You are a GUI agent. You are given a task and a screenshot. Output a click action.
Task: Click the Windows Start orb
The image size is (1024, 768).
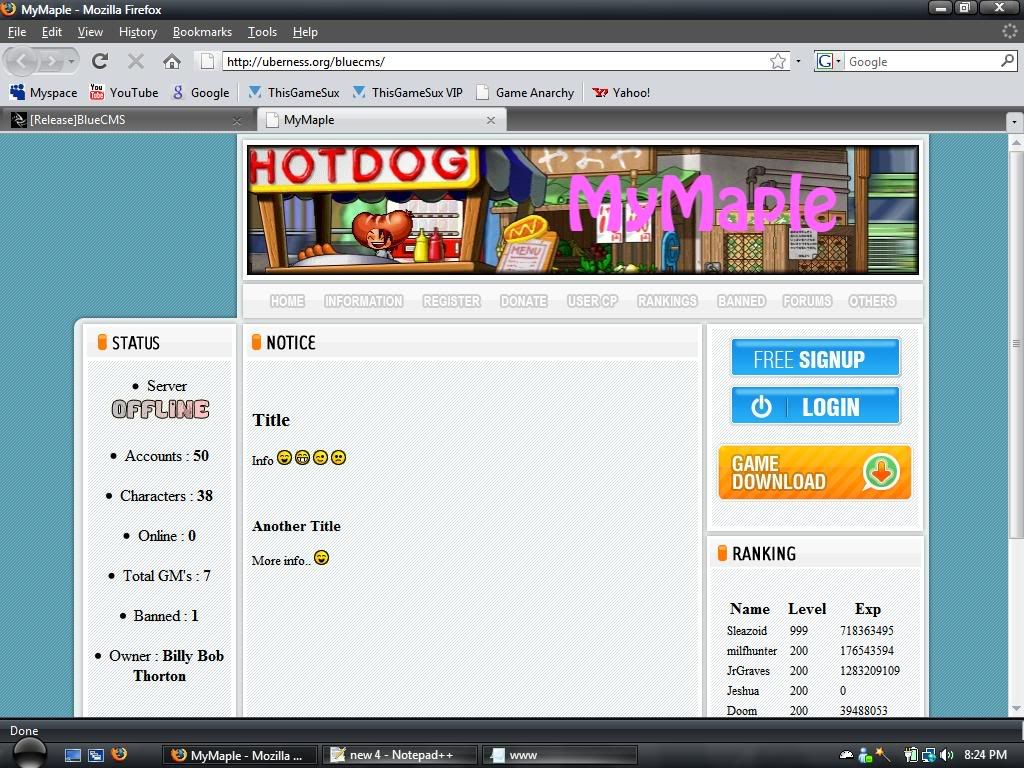[29, 753]
